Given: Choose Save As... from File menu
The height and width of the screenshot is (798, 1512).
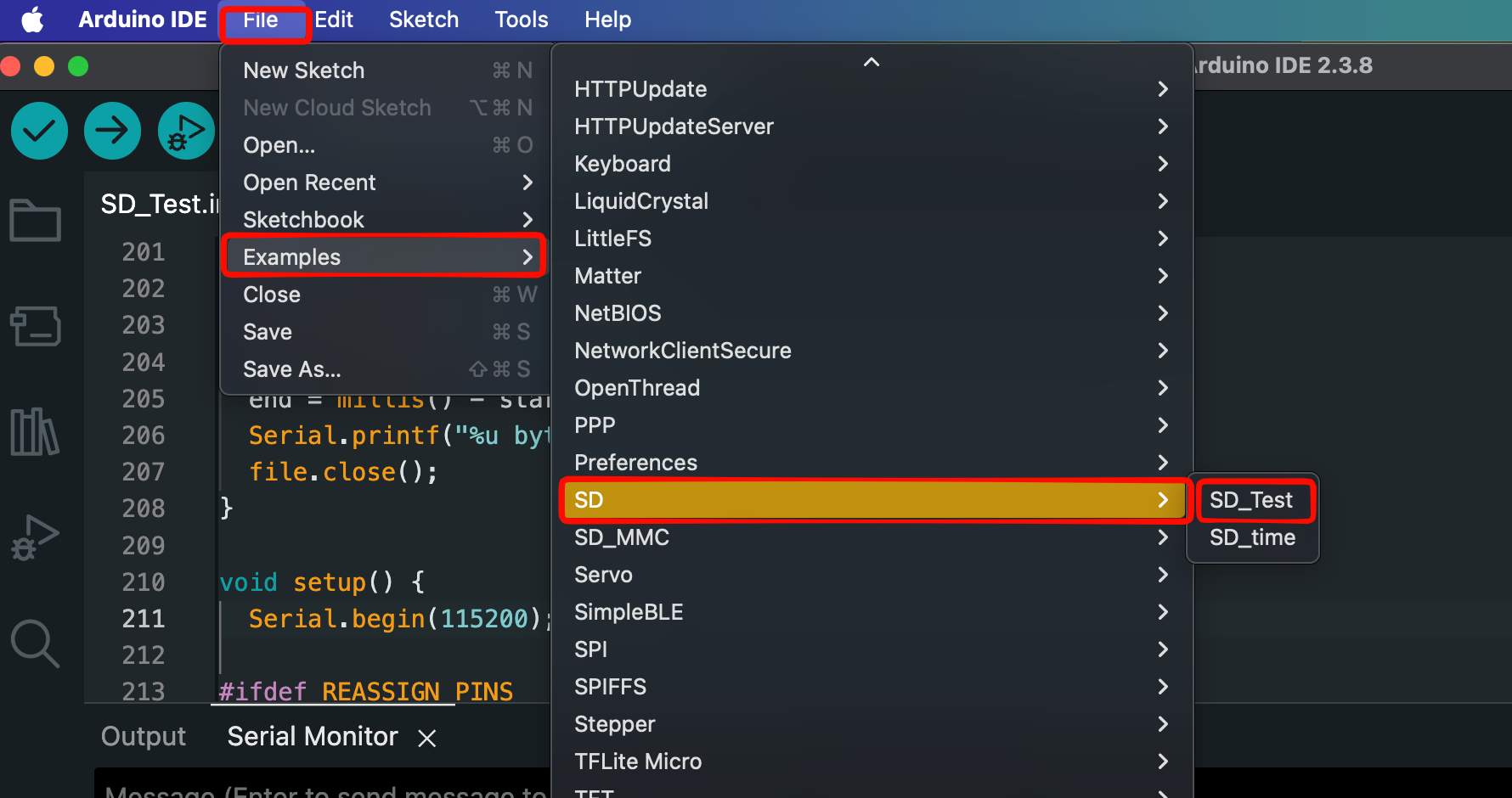Looking at the screenshot, I should (x=385, y=369).
